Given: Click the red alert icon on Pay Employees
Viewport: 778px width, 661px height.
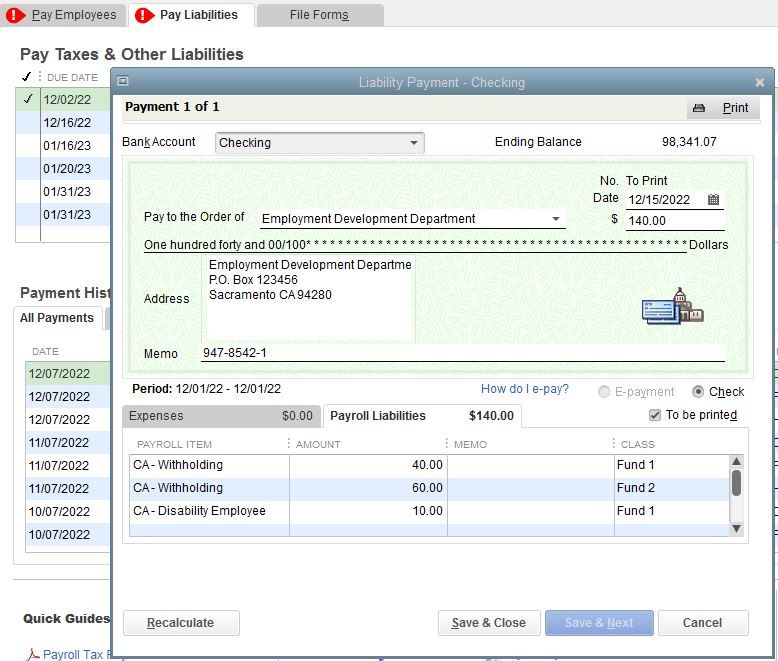Looking at the screenshot, I should click(15, 15).
